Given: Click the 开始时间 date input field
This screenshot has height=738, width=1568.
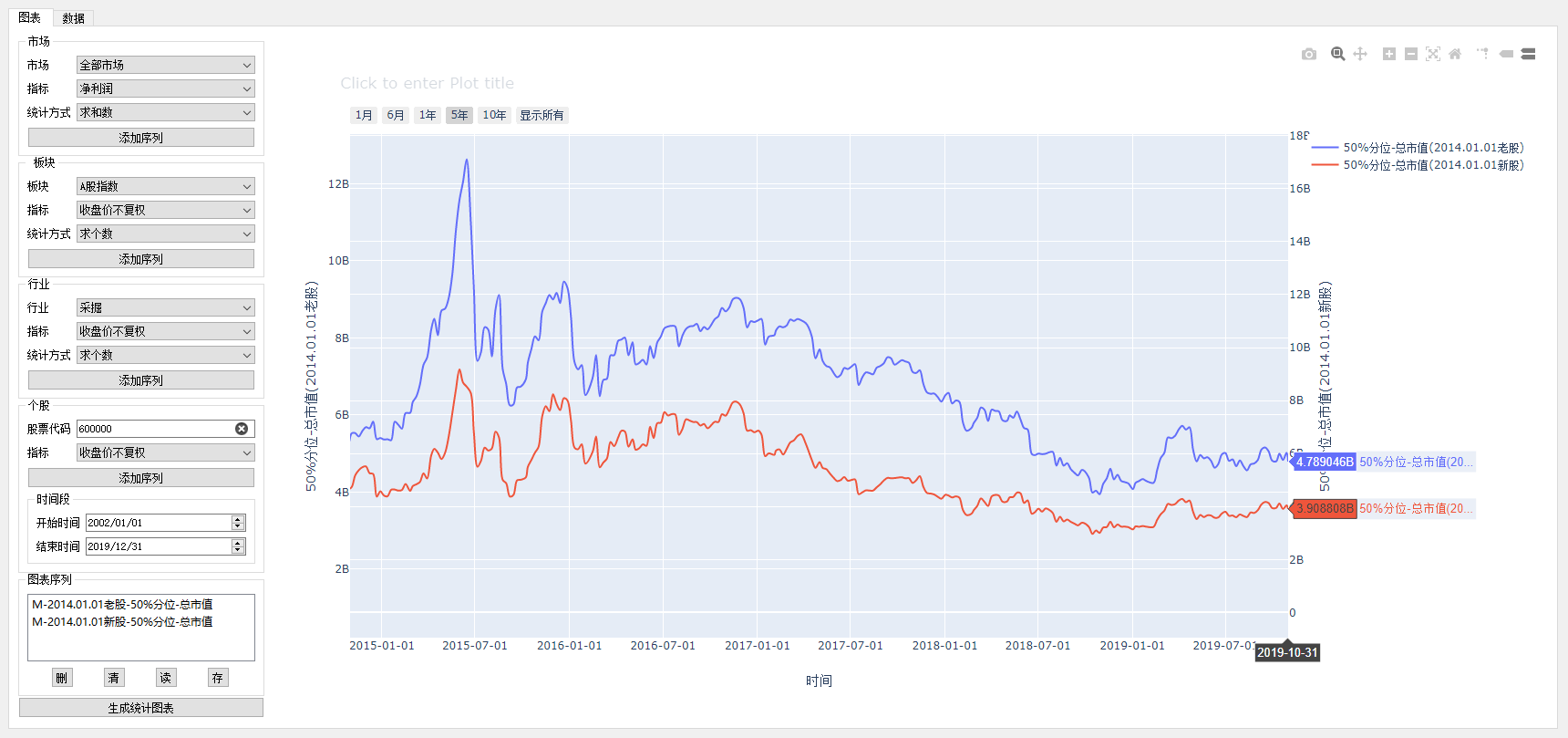Looking at the screenshot, I should coord(159,523).
